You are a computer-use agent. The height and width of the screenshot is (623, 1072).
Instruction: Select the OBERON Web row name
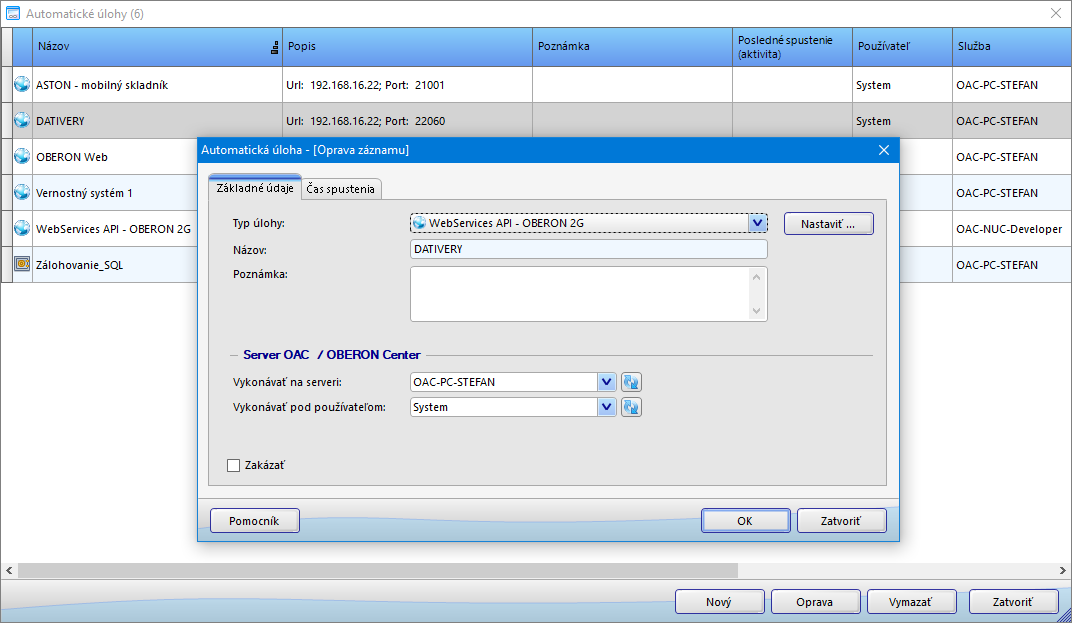(x=72, y=157)
